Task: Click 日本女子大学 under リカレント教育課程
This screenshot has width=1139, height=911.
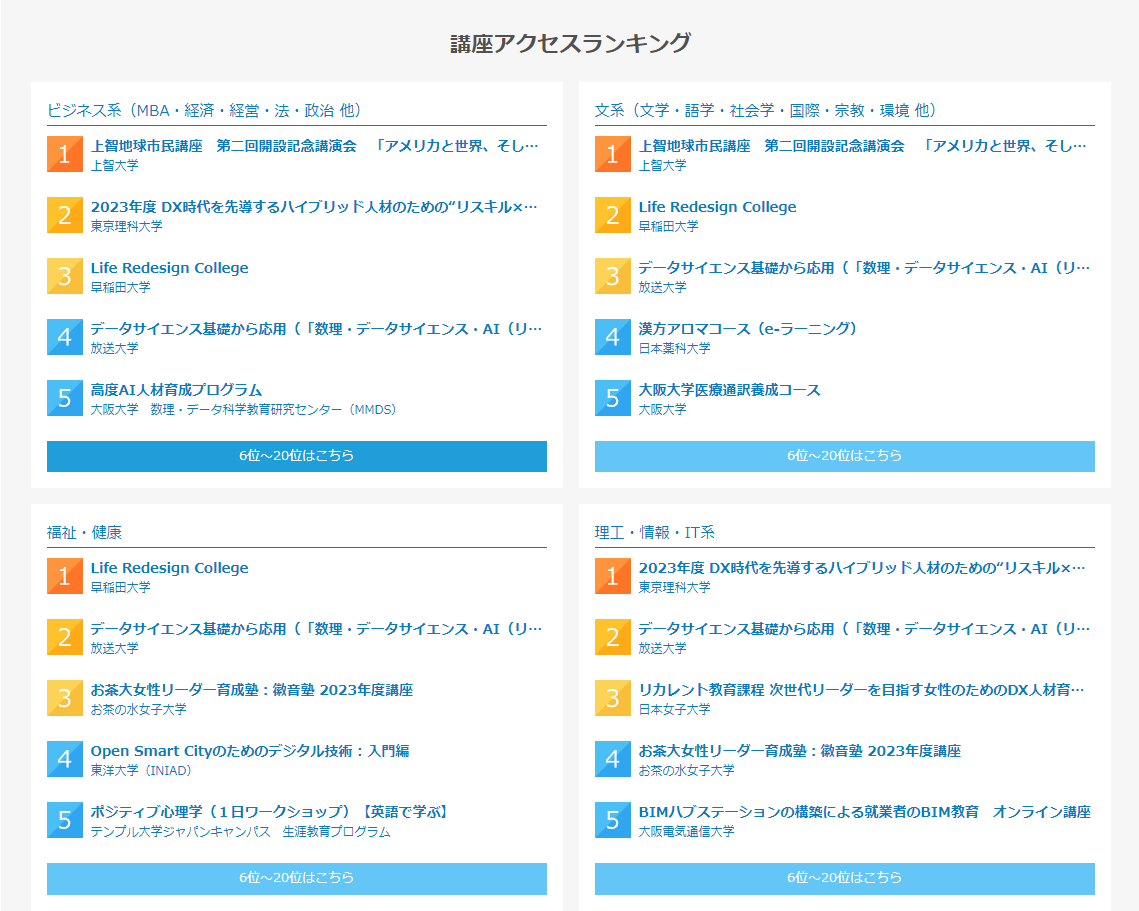Action: click(x=674, y=710)
